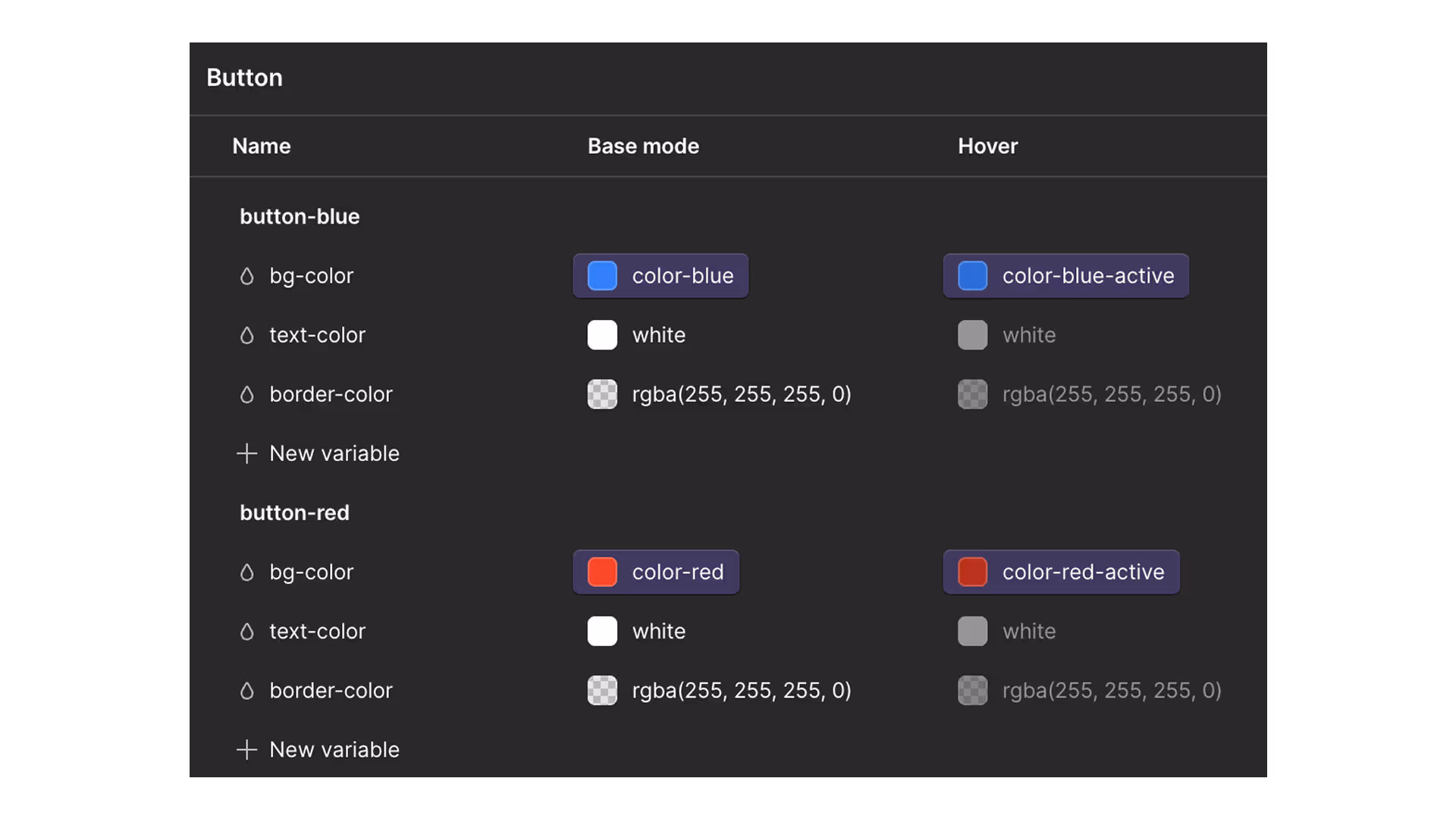Open the color-blue variable chip
This screenshot has height=819, width=1456.
(x=661, y=275)
